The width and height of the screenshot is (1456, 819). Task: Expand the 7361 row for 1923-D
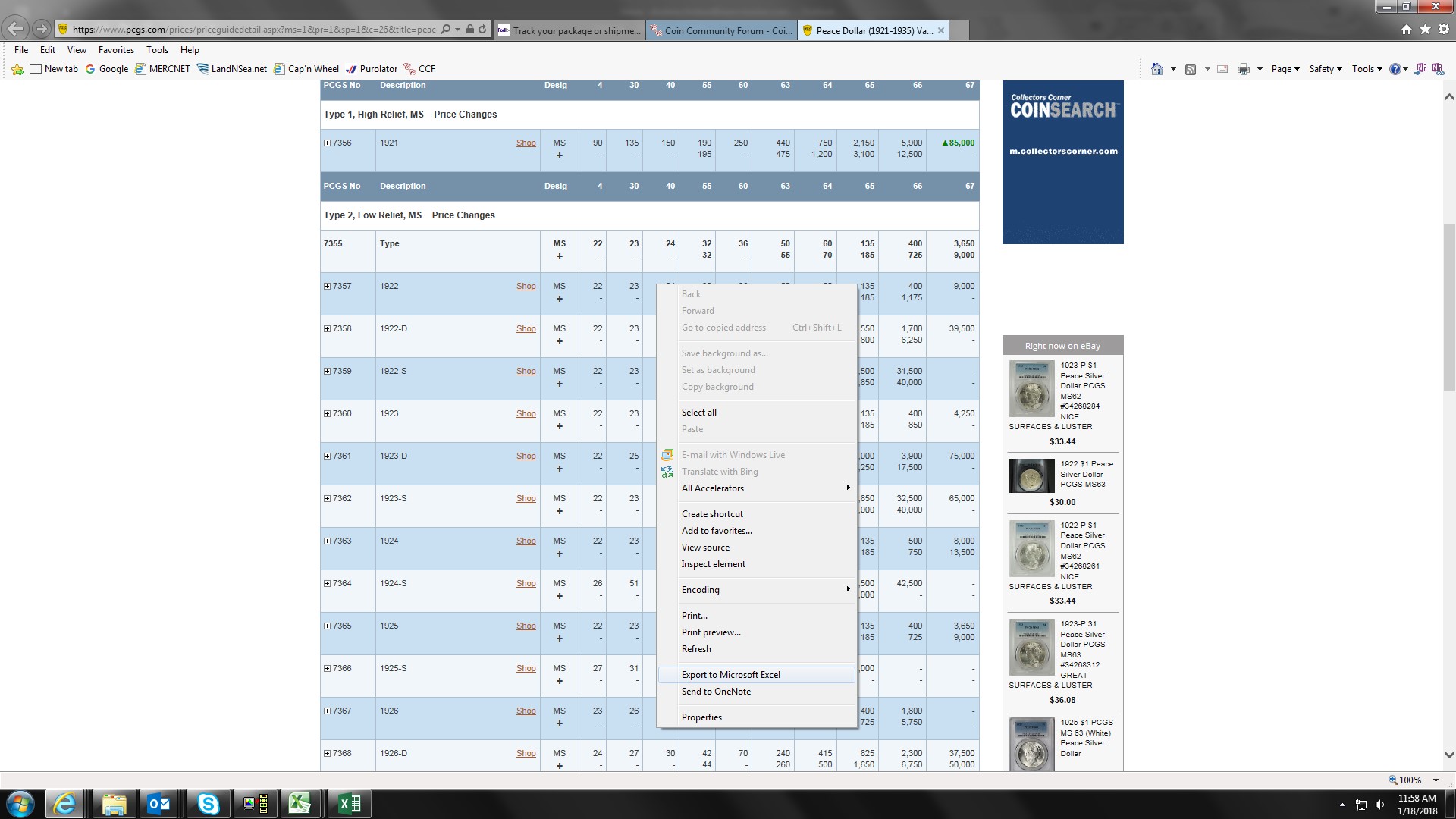[x=327, y=456]
